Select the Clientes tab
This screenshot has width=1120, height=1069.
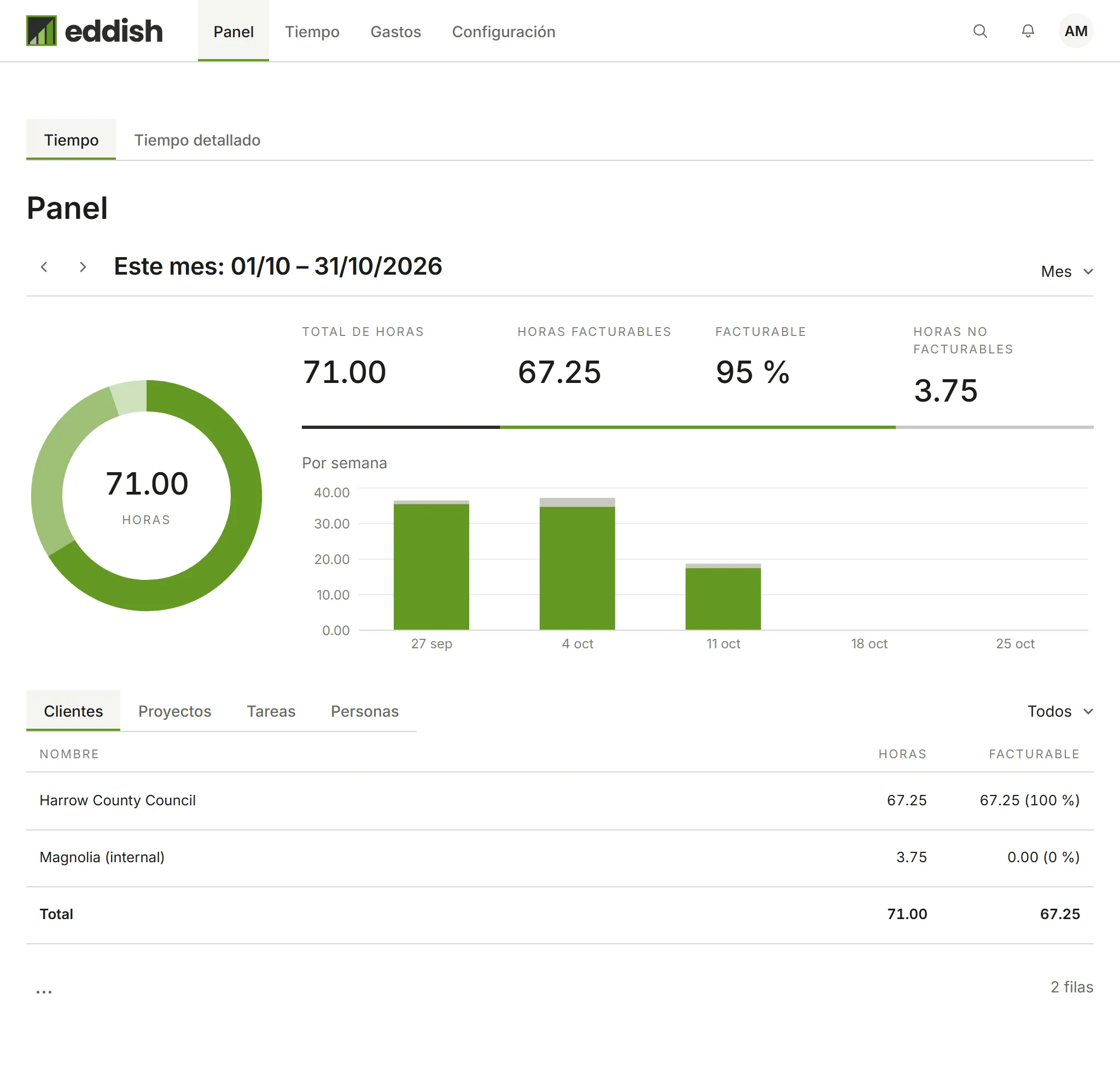tap(73, 711)
